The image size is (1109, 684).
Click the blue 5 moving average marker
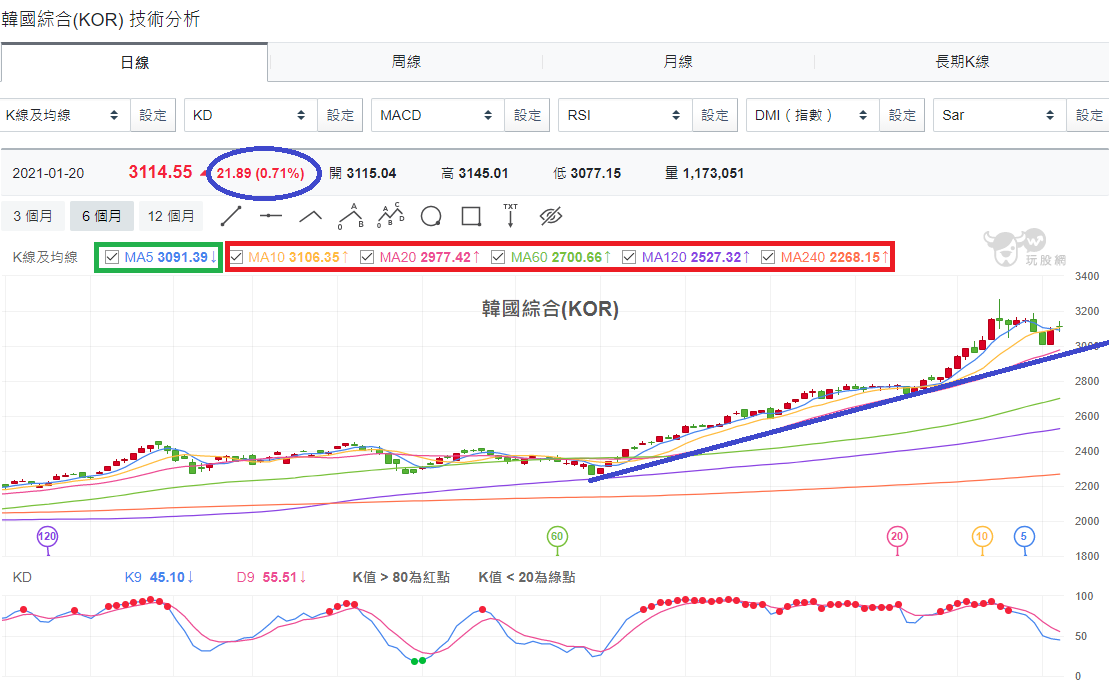1024,536
